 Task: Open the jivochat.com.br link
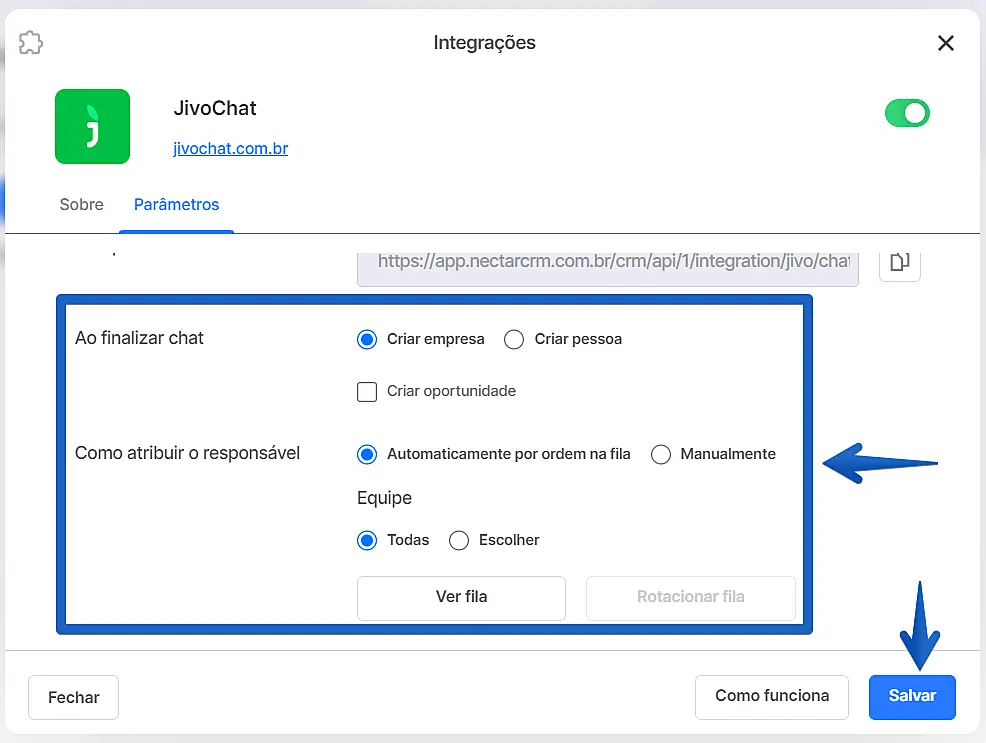(231, 149)
